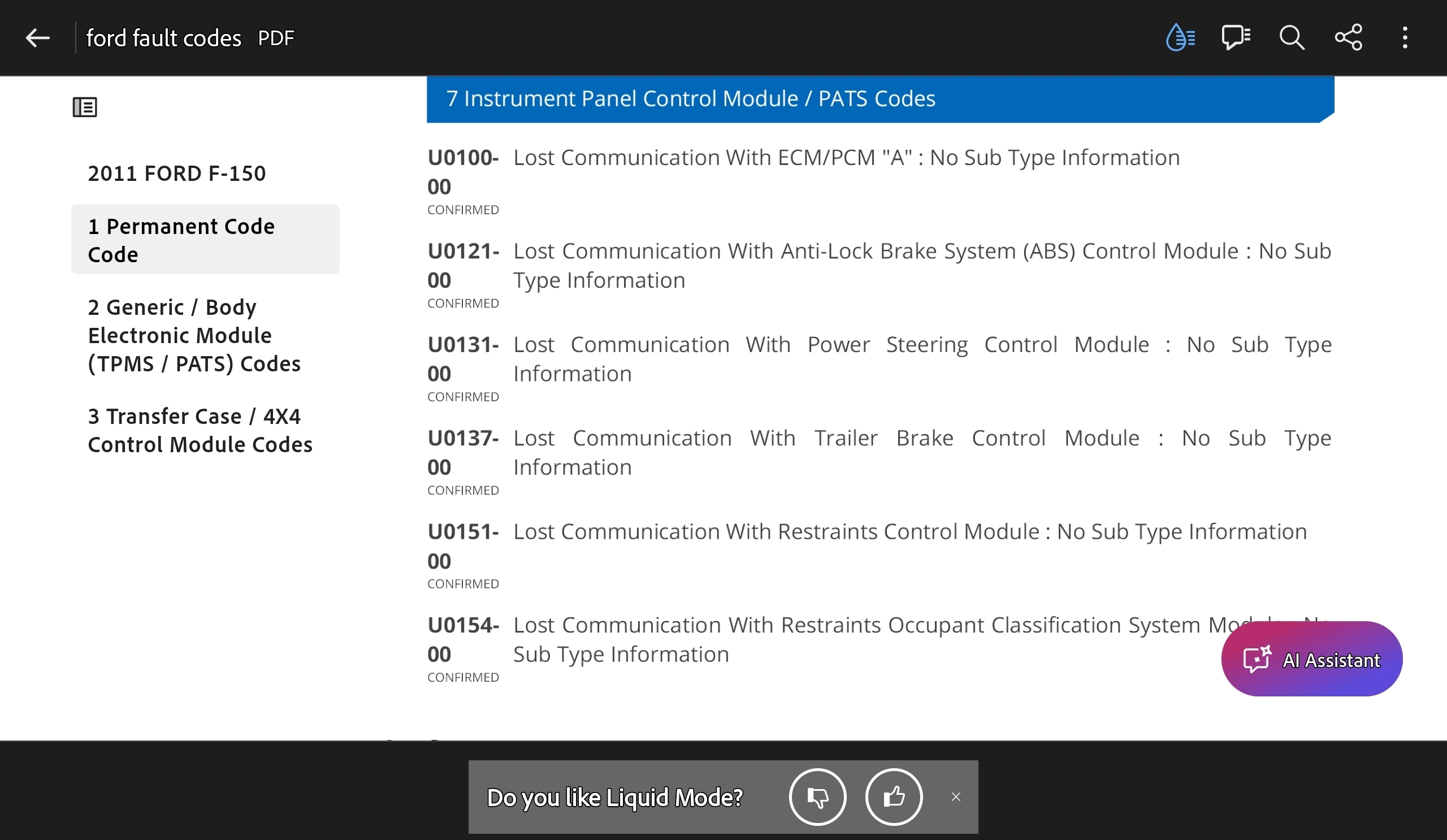Select 2011 FORD F-150 outline heading
Viewport: 1447px width, 840px height.
[177, 174]
